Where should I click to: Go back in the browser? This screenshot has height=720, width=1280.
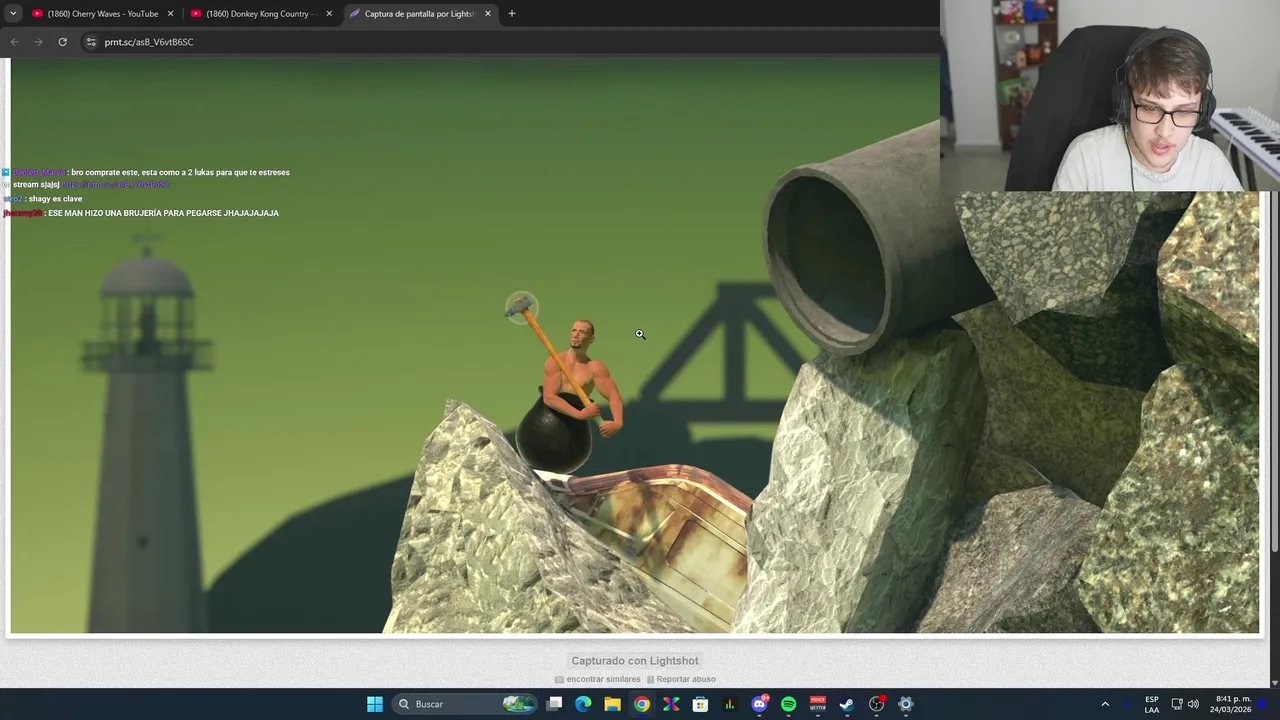pyautogui.click(x=14, y=42)
